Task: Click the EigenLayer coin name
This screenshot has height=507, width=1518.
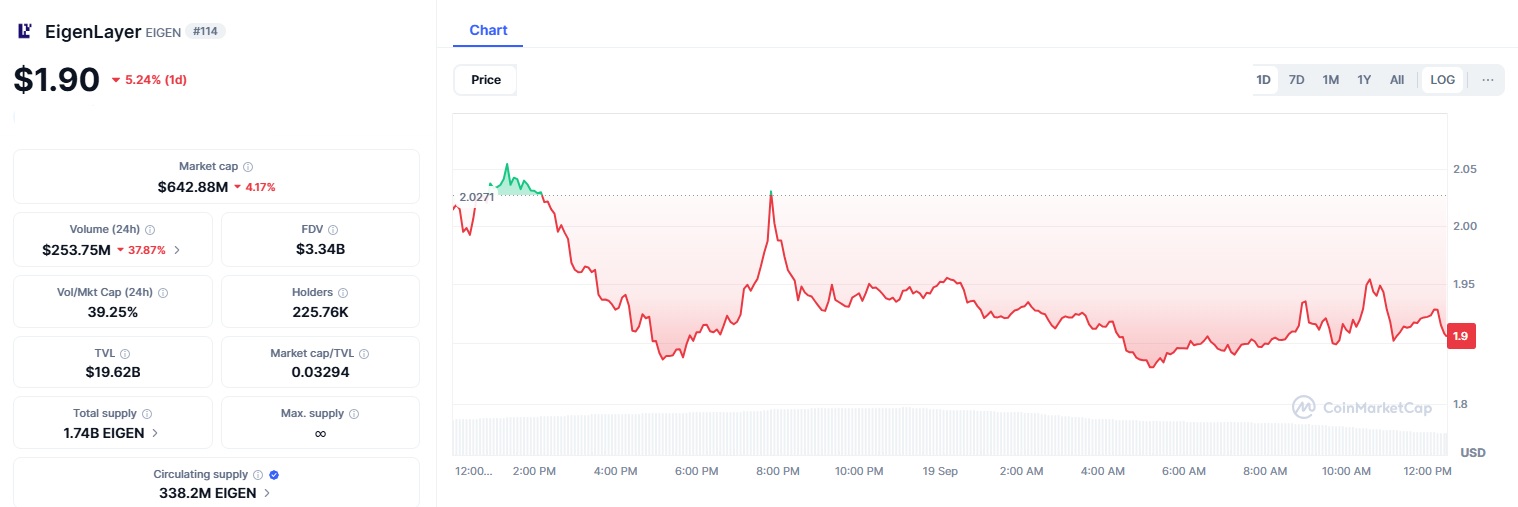Action: [x=93, y=31]
